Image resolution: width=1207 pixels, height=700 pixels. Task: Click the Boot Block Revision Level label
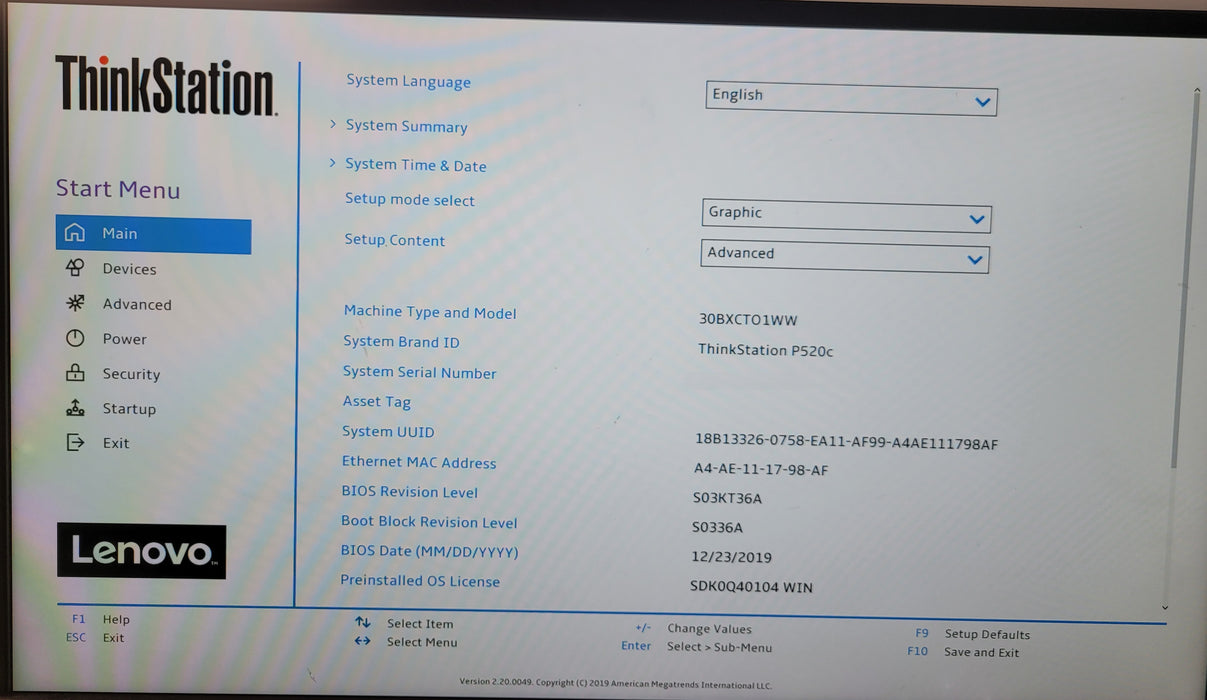point(429,521)
